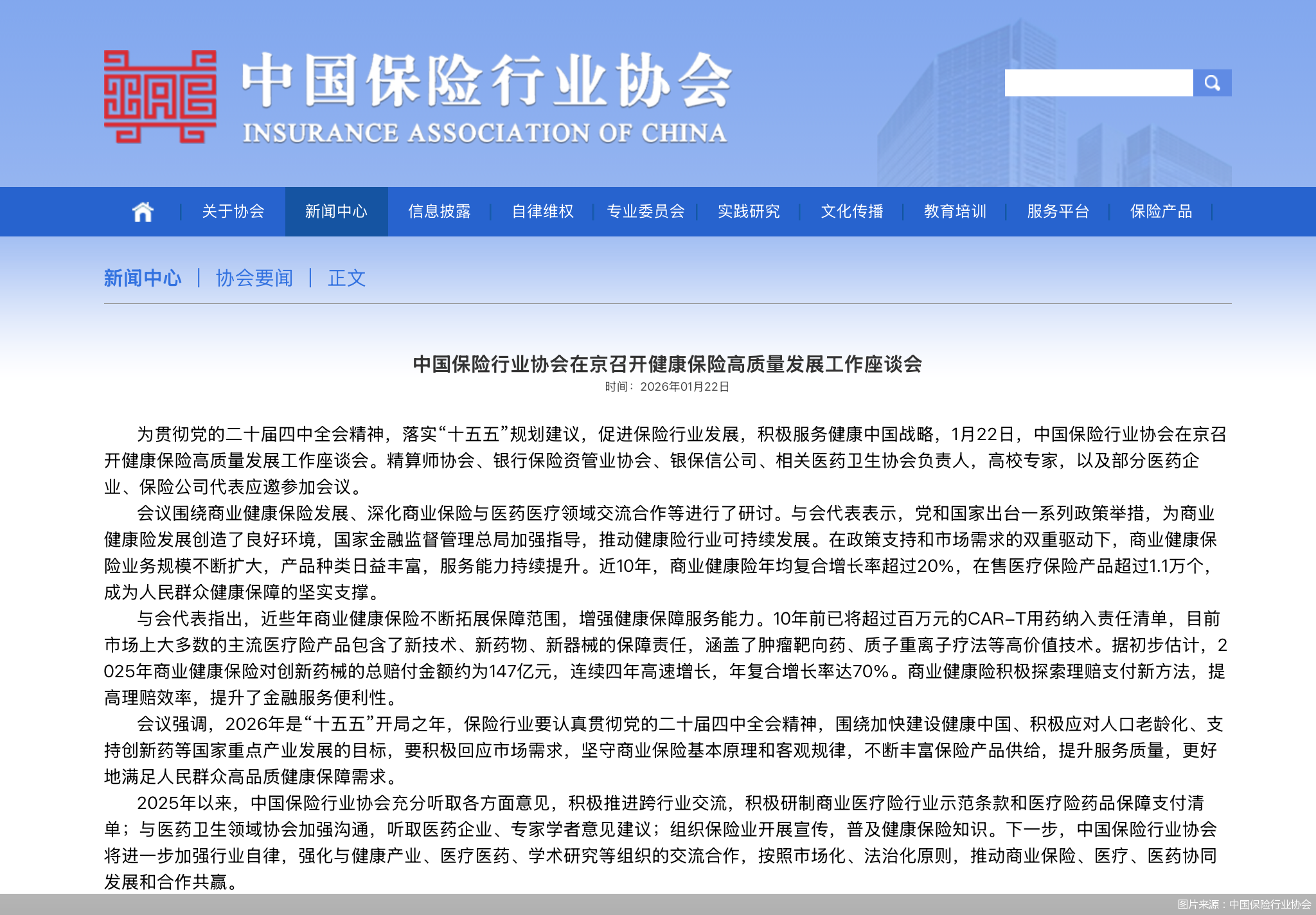Click the magnifying glass search icon
1316x915 pixels.
pos(1213,82)
